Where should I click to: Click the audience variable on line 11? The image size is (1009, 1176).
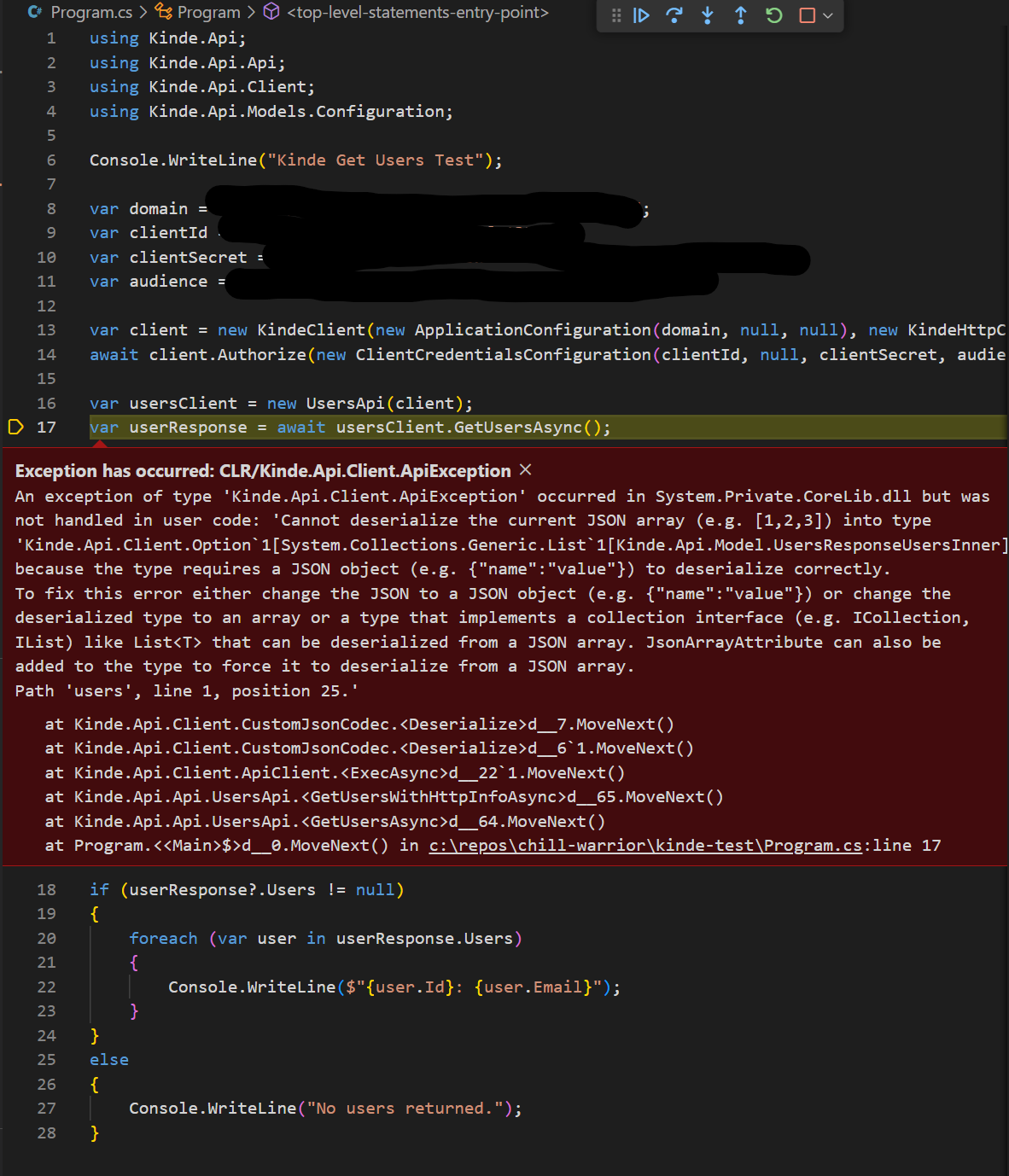168,282
